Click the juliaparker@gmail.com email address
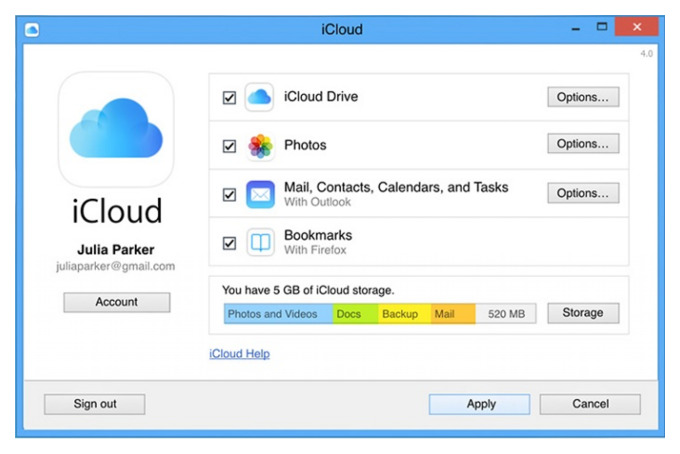 pos(115,266)
